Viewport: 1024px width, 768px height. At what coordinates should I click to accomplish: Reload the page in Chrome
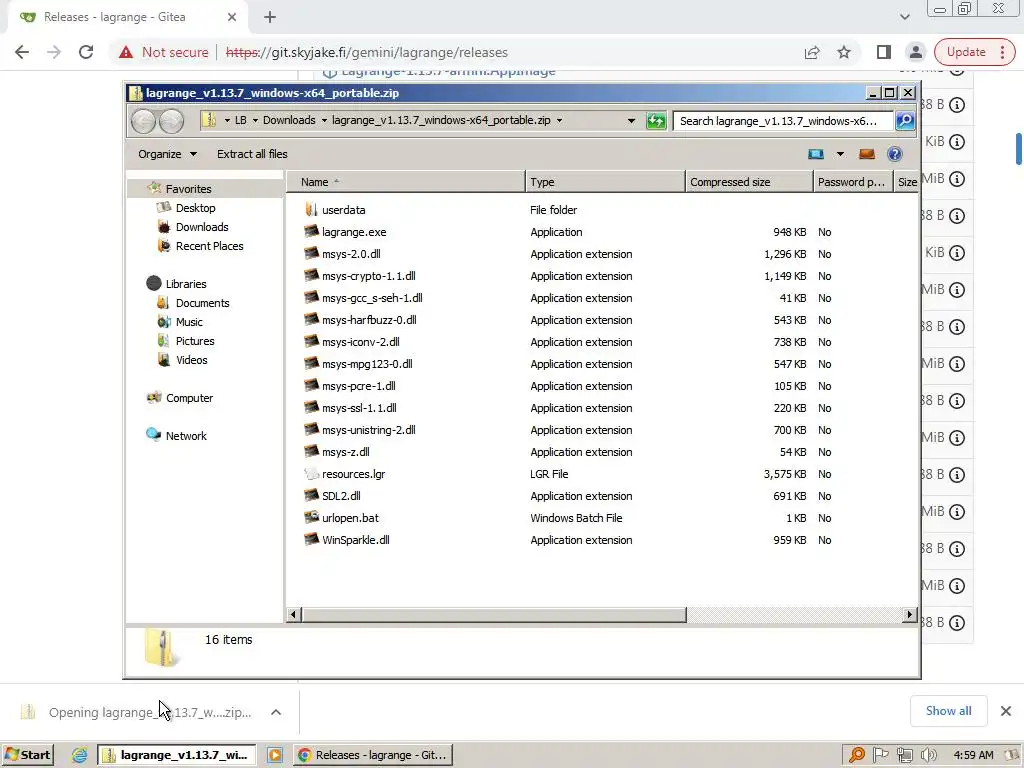[86, 52]
